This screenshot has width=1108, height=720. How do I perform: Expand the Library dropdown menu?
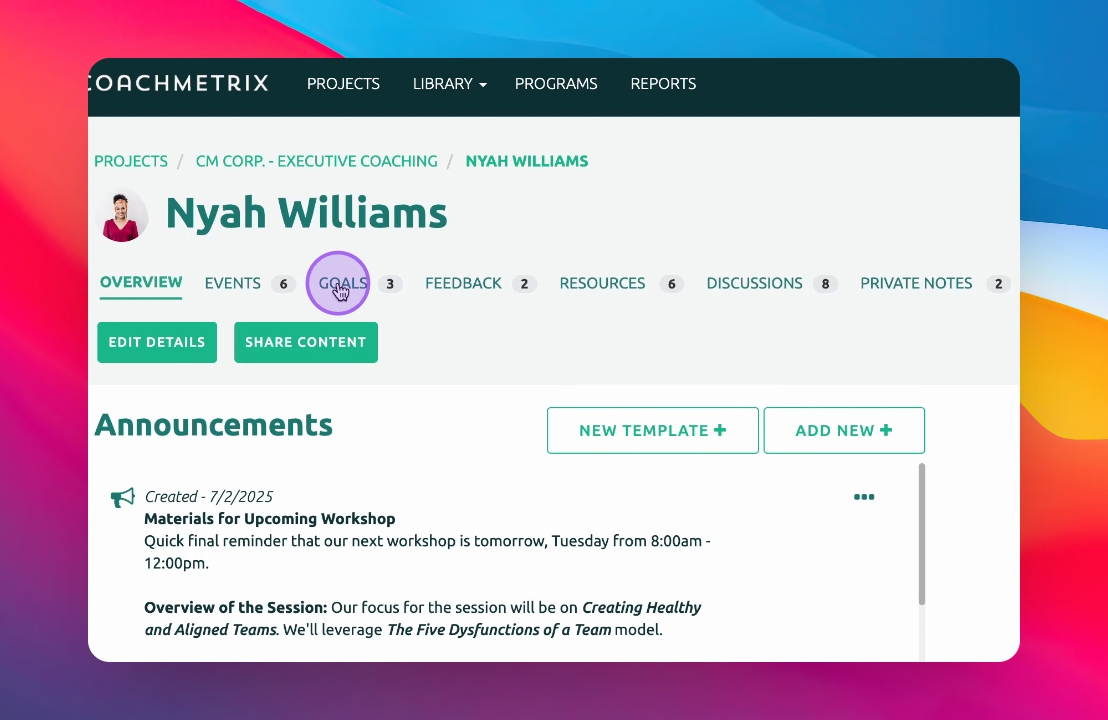(449, 83)
